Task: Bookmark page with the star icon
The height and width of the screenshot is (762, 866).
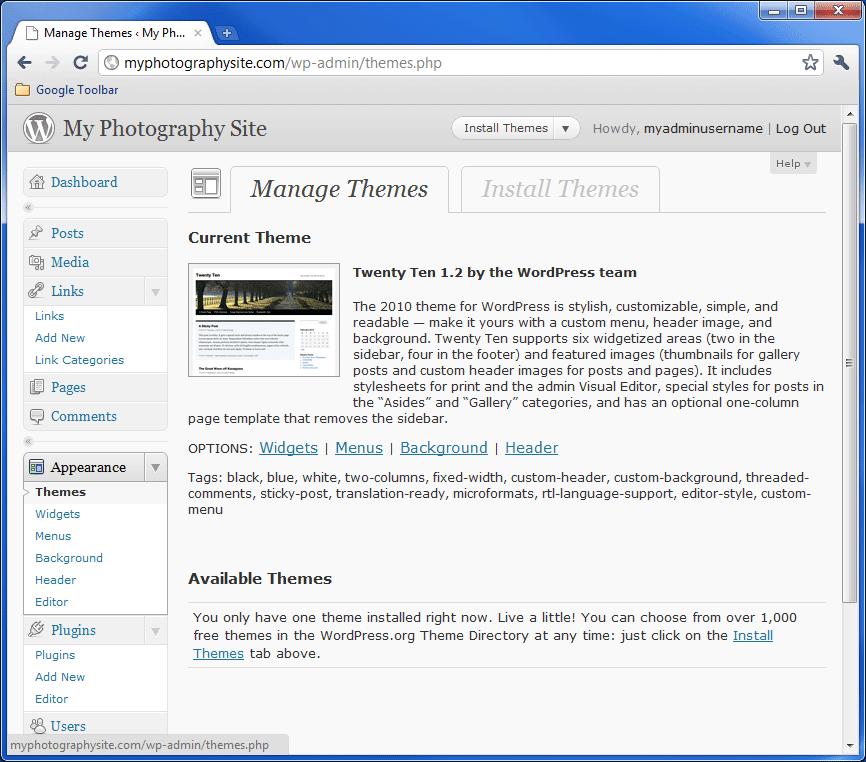Action: coord(810,62)
